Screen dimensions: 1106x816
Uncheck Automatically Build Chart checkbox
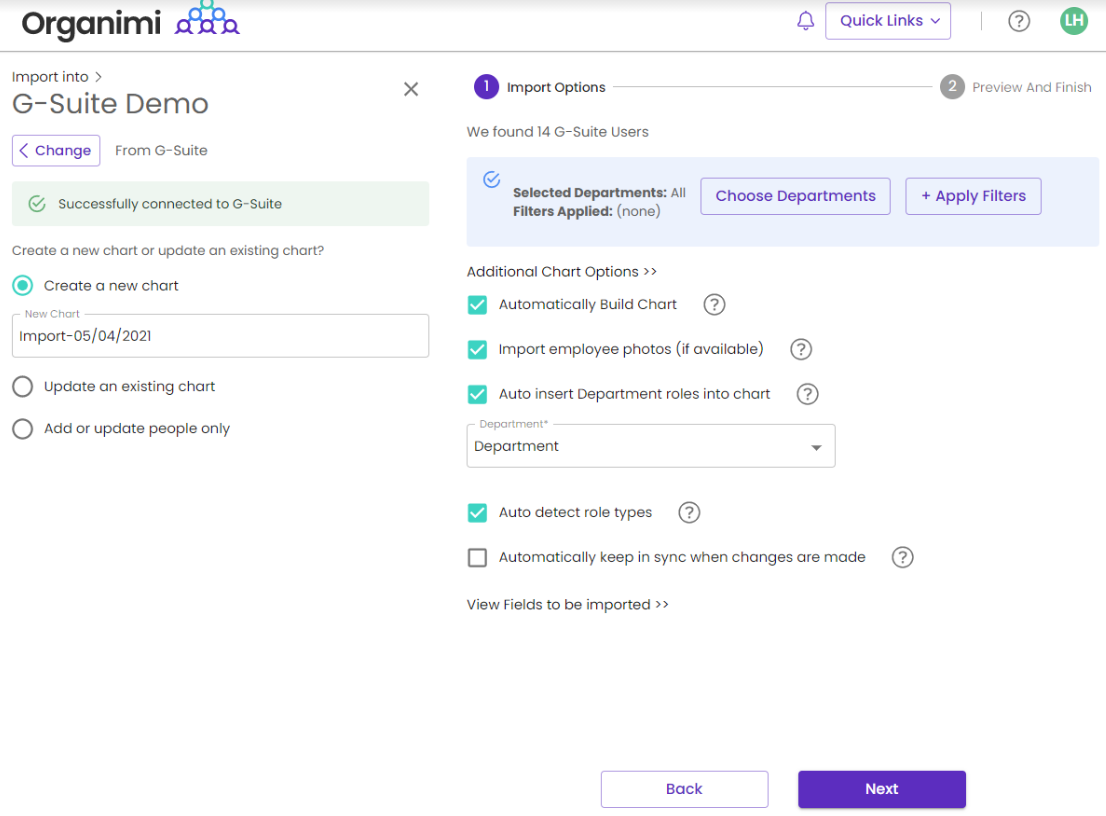[478, 305]
